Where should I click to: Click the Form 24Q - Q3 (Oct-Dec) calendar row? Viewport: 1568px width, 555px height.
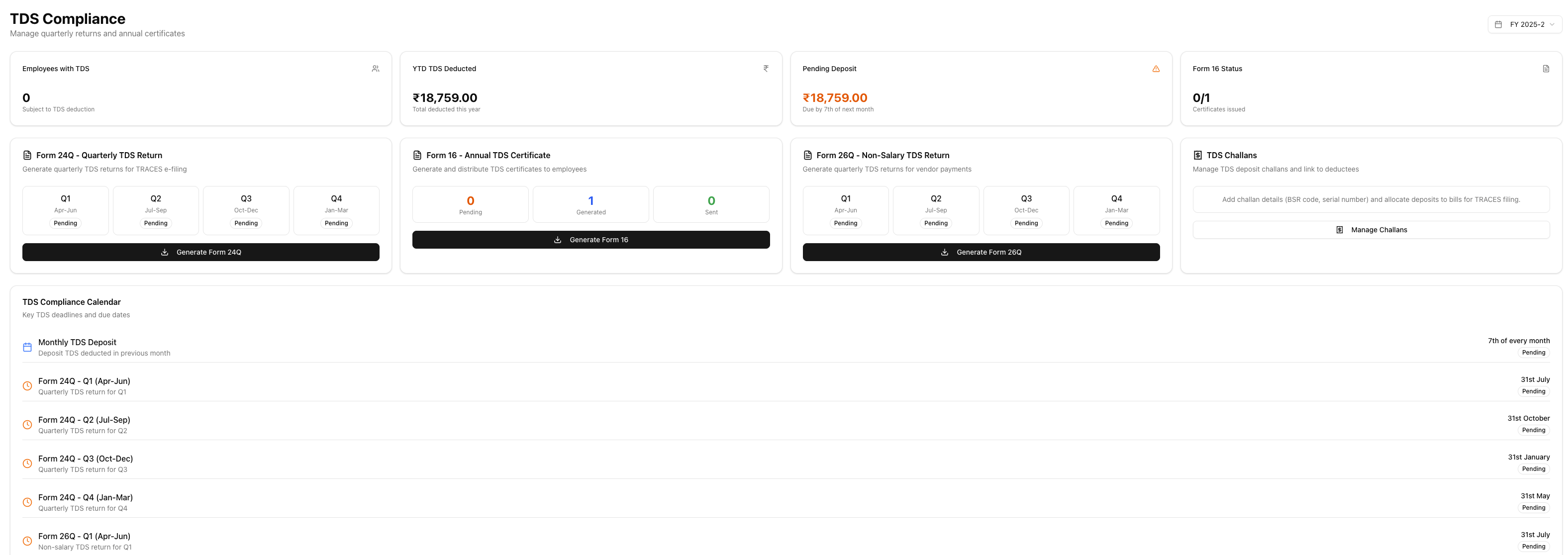click(x=85, y=463)
